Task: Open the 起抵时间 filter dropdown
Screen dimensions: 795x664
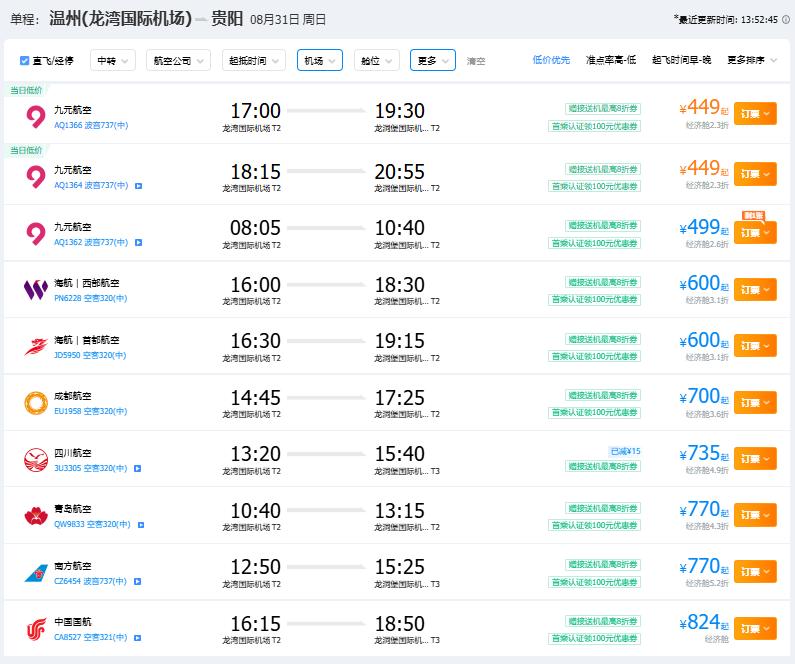Action: [254, 61]
